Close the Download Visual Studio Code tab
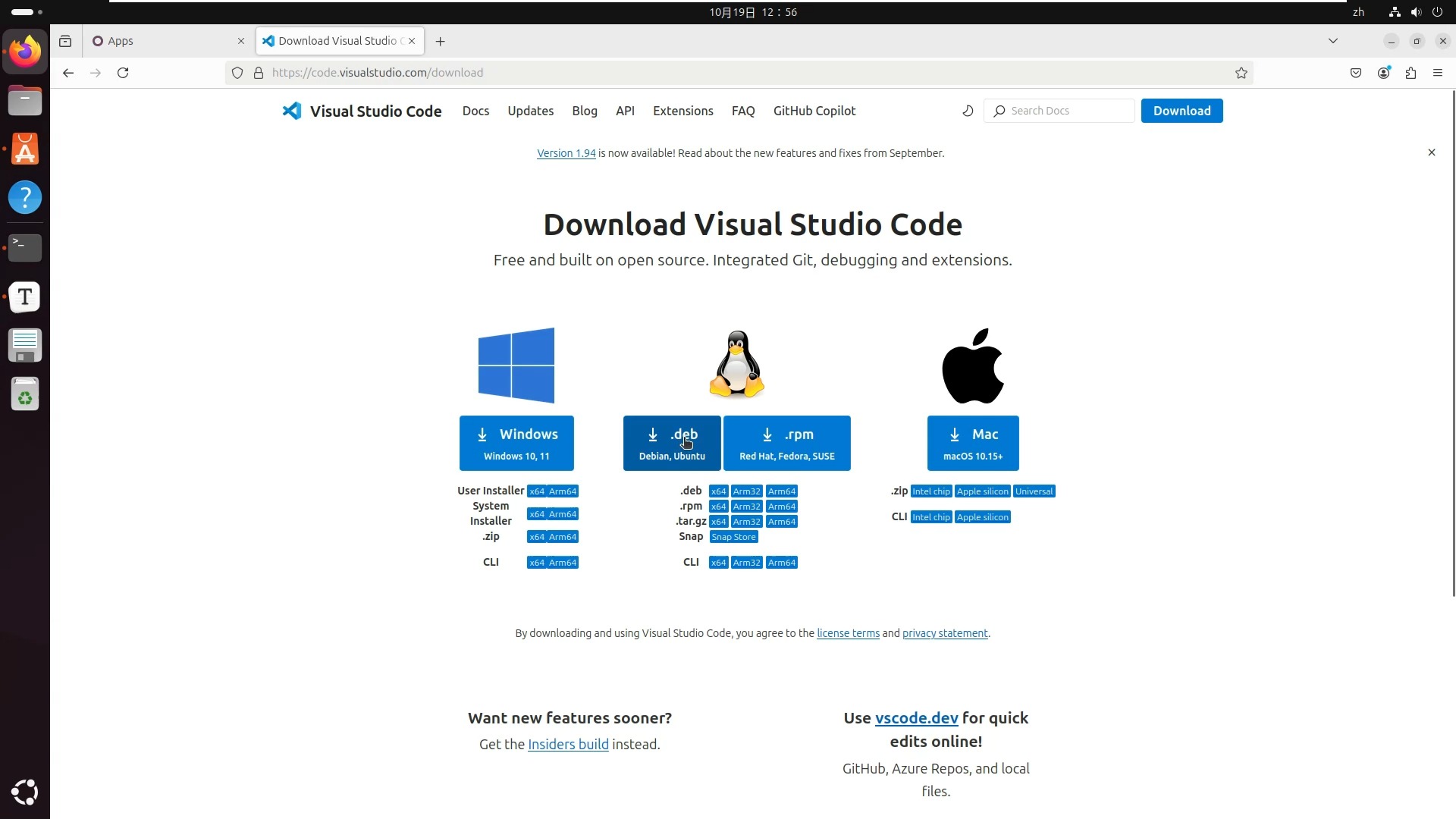Viewport: 1456px width, 819px height. 412,41
